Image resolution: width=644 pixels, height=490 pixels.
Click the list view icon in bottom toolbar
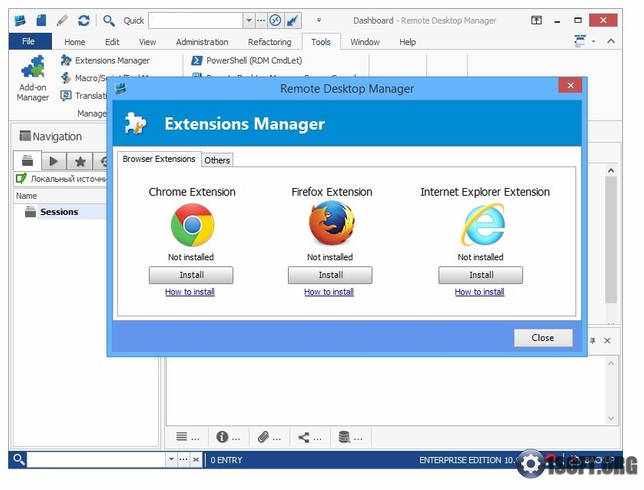point(182,437)
